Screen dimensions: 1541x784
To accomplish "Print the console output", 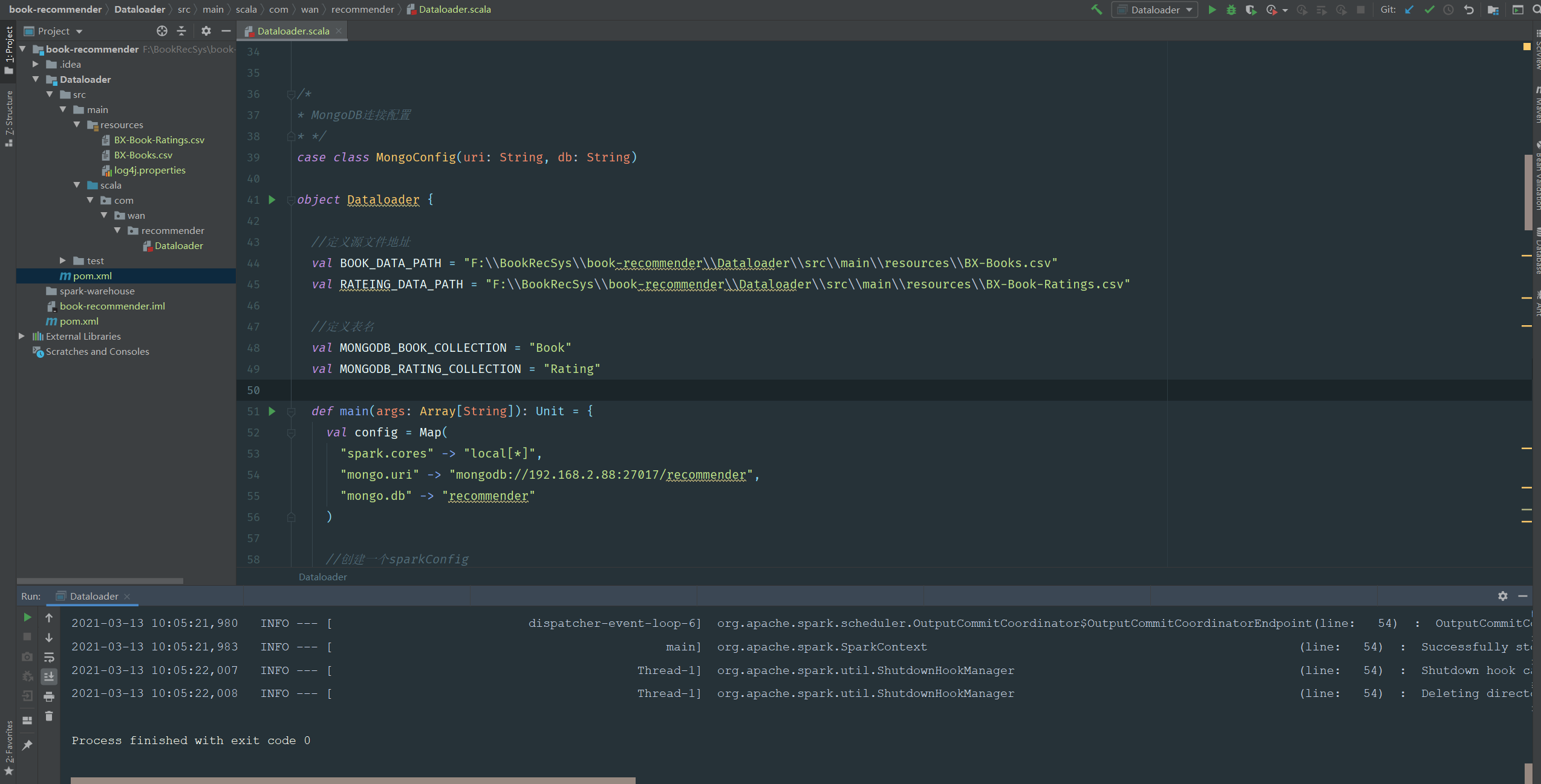I will click(49, 696).
